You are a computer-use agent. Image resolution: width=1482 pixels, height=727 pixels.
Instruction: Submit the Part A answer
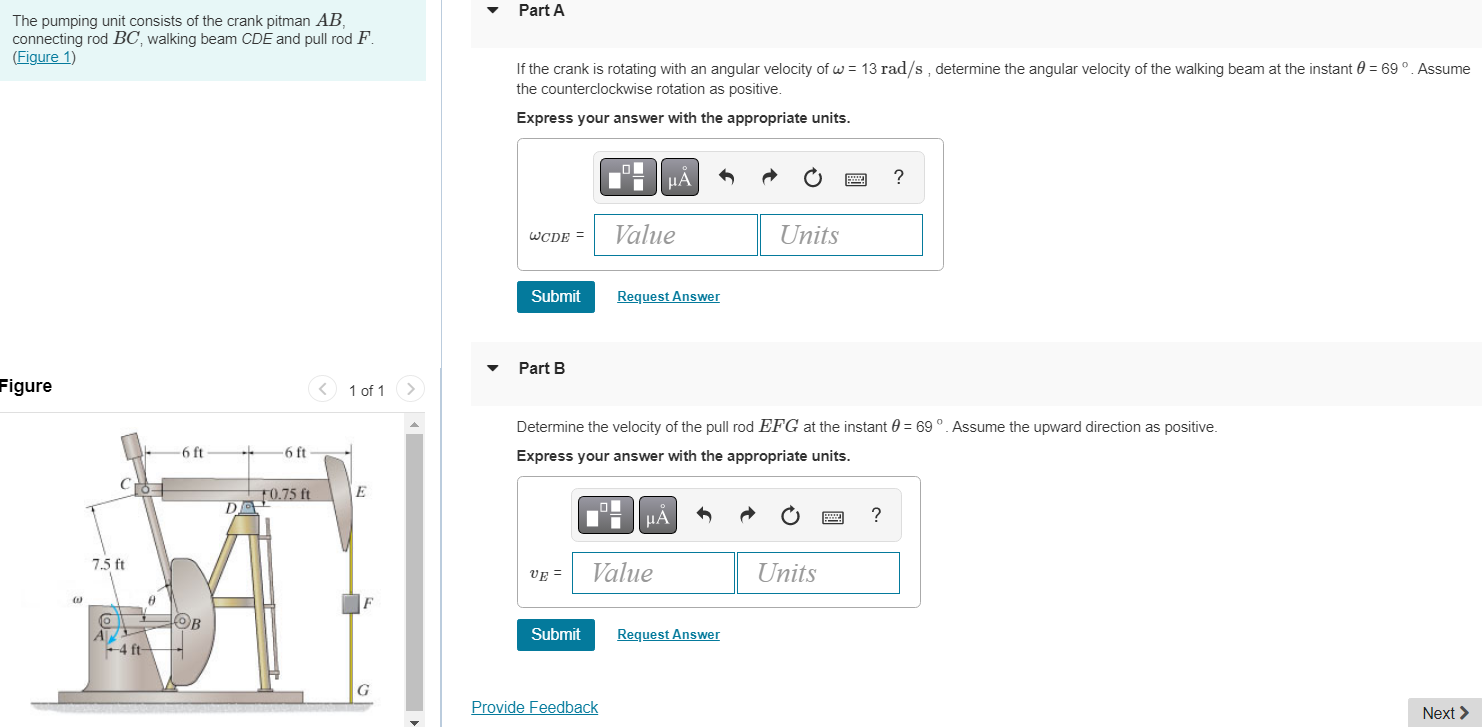click(x=556, y=297)
